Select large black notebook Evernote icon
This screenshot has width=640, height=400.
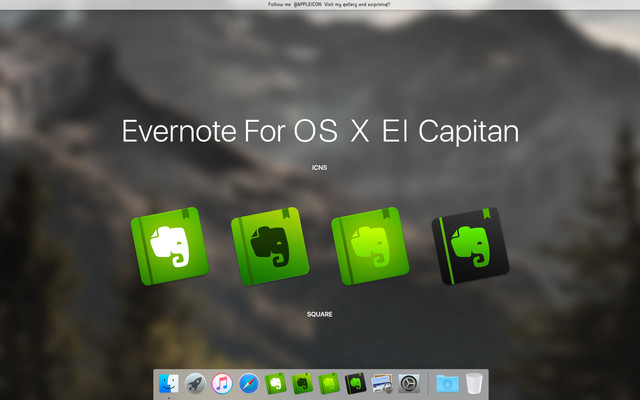(x=470, y=246)
